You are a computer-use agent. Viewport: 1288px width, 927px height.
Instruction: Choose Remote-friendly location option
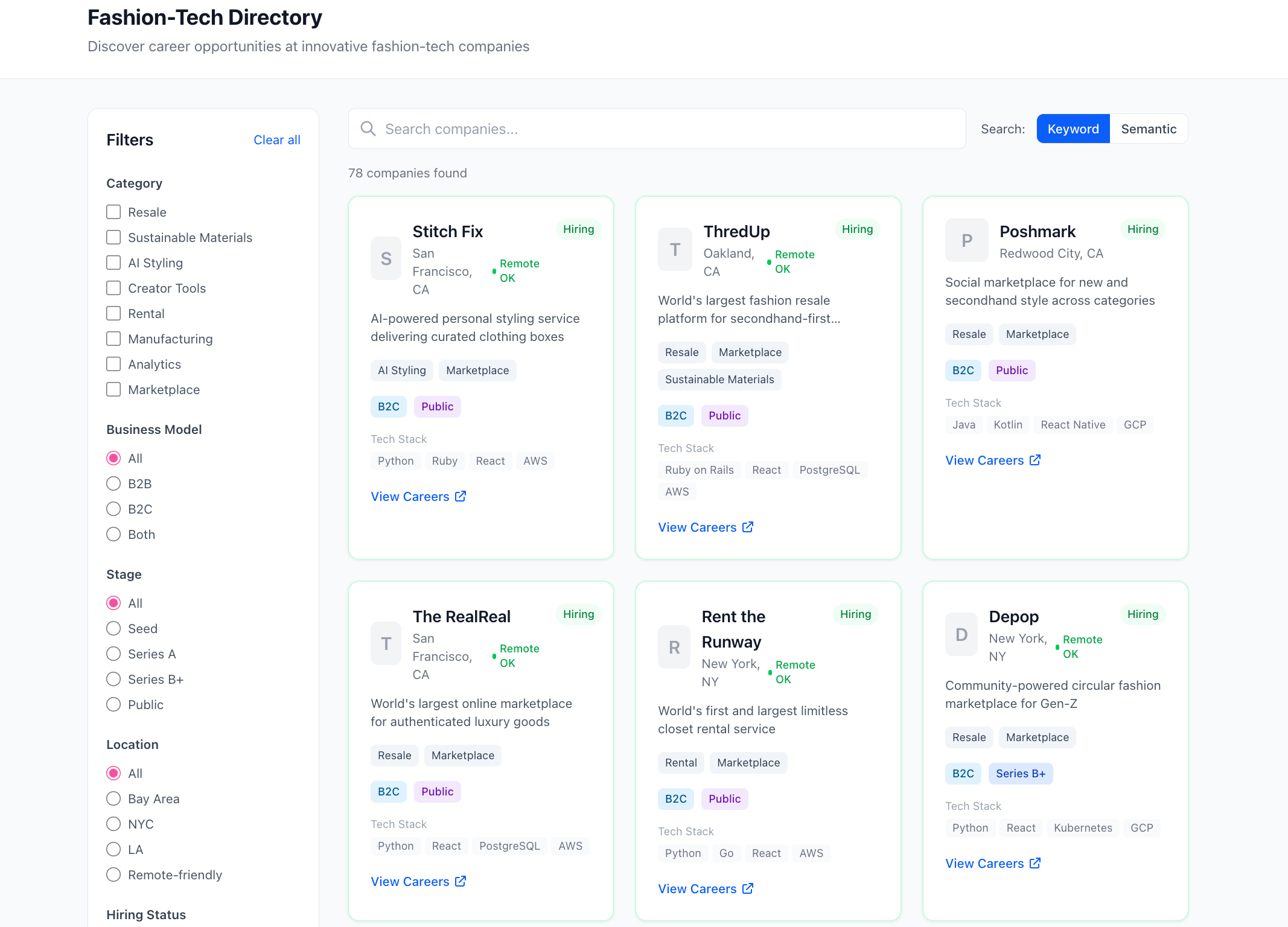point(113,874)
